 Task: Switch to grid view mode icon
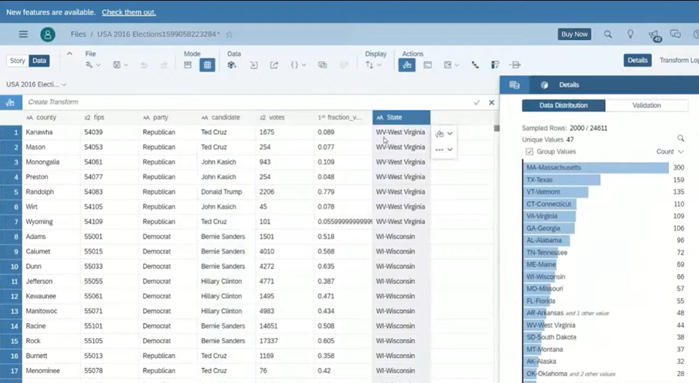[x=207, y=65]
